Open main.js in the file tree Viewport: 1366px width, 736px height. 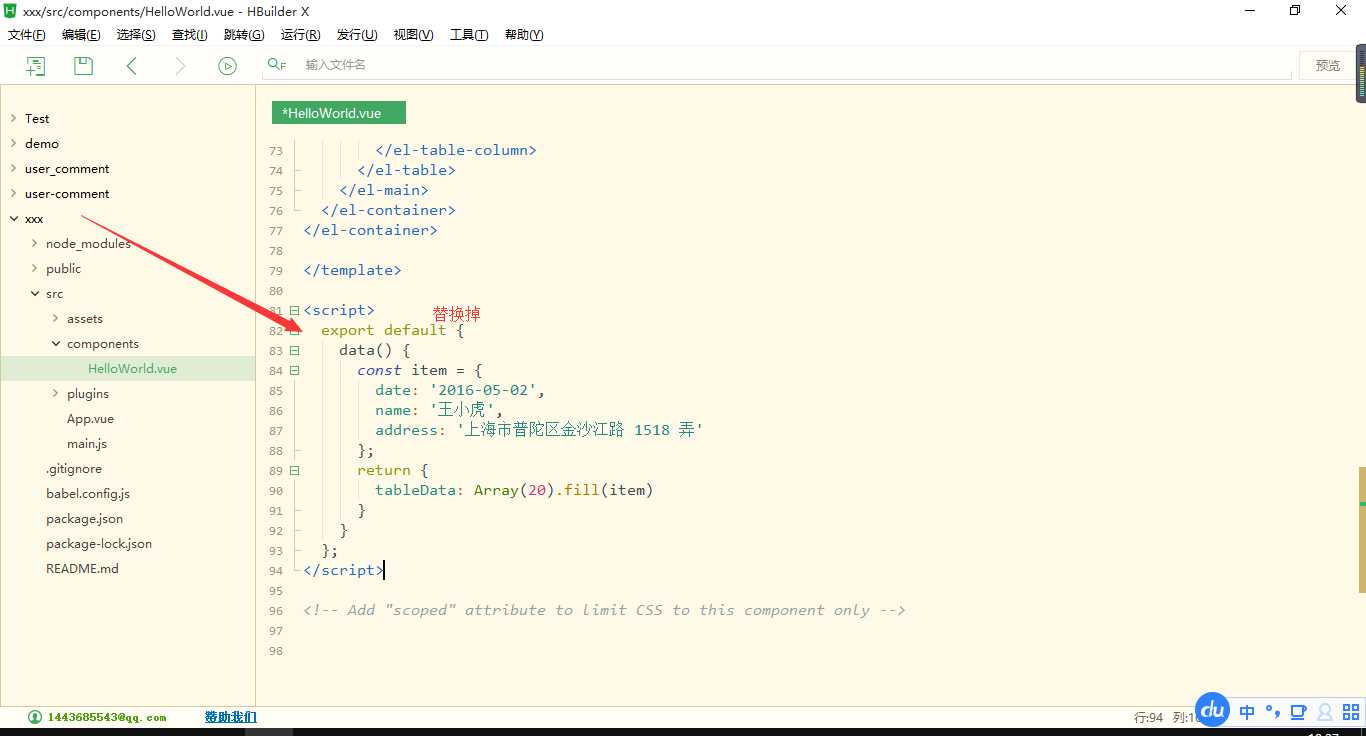coord(87,443)
